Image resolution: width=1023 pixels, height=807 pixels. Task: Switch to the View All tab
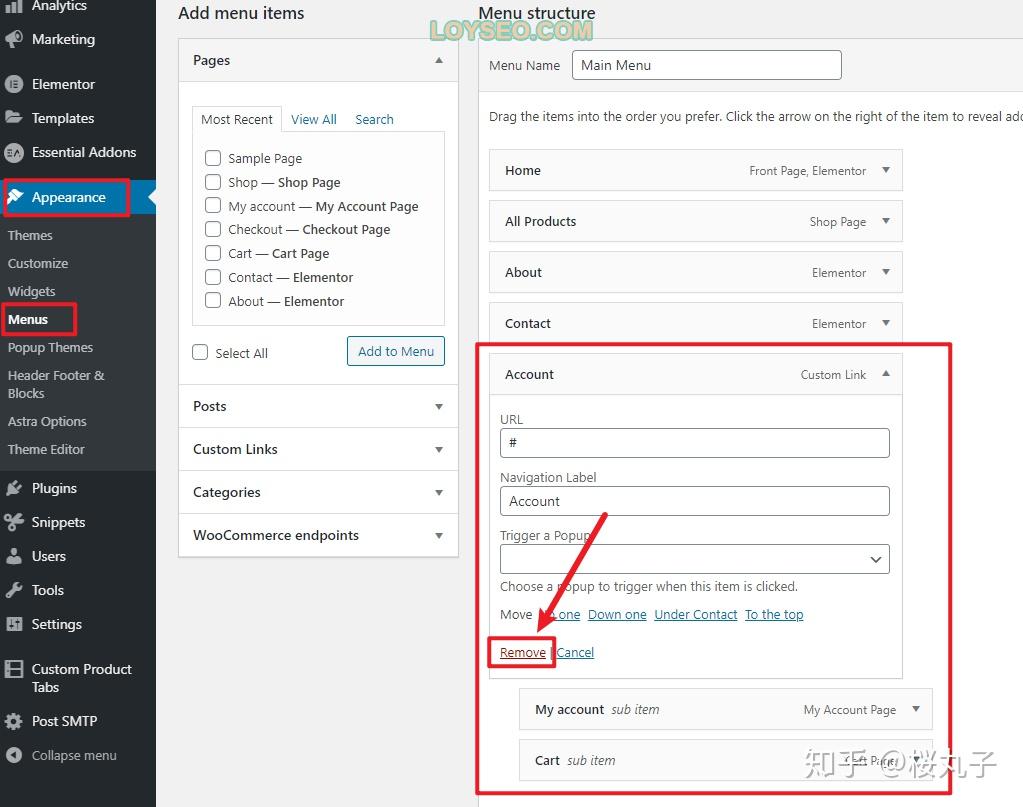pyautogui.click(x=314, y=119)
